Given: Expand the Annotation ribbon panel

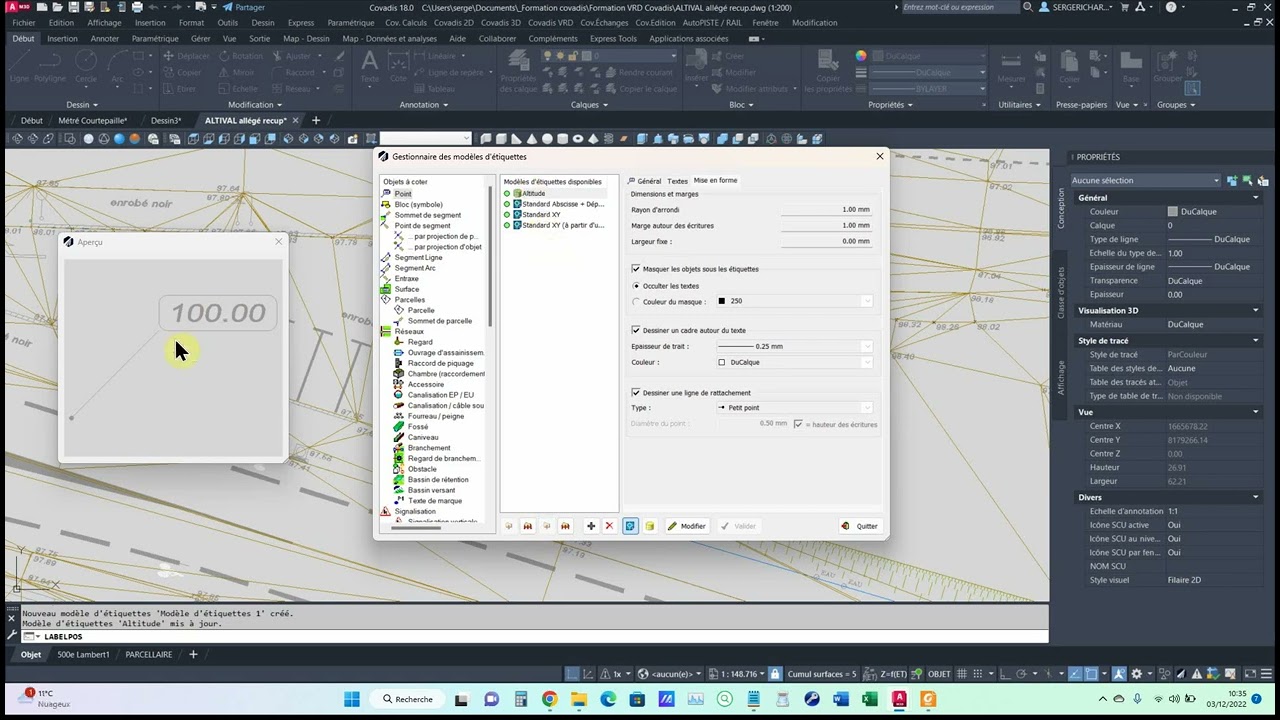Looking at the screenshot, I should pyautogui.click(x=424, y=105).
